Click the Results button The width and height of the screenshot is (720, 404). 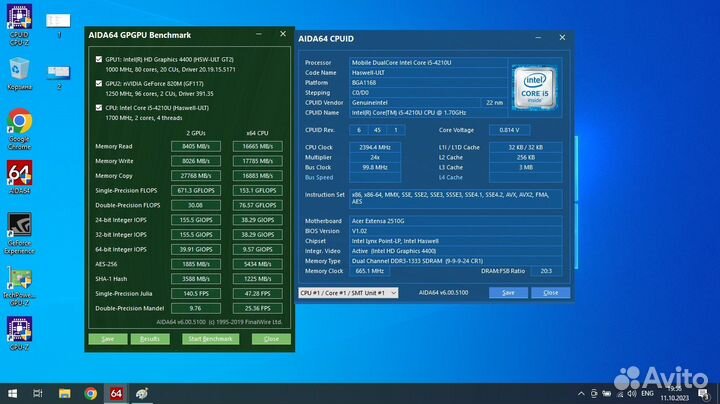click(x=150, y=339)
